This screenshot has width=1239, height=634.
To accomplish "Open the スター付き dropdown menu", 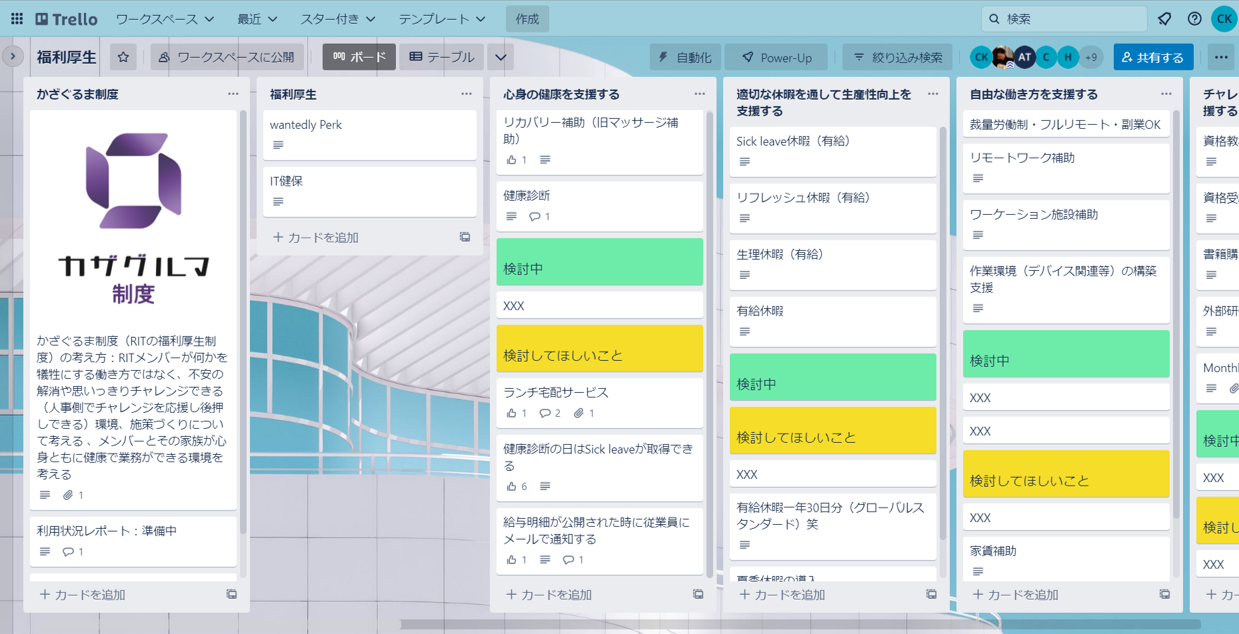I will point(338,19).
